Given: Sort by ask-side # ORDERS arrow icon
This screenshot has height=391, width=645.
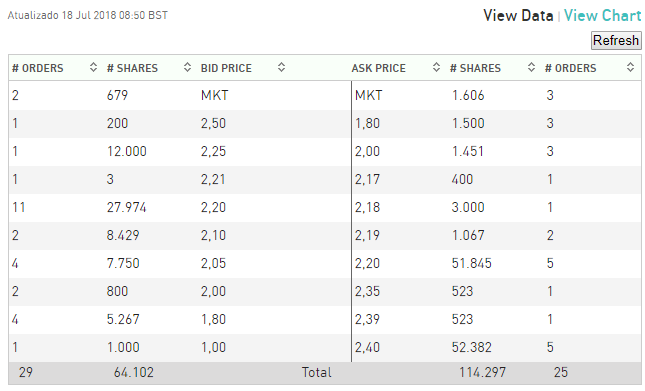Looking at the screenshot, I should point(630,67).
